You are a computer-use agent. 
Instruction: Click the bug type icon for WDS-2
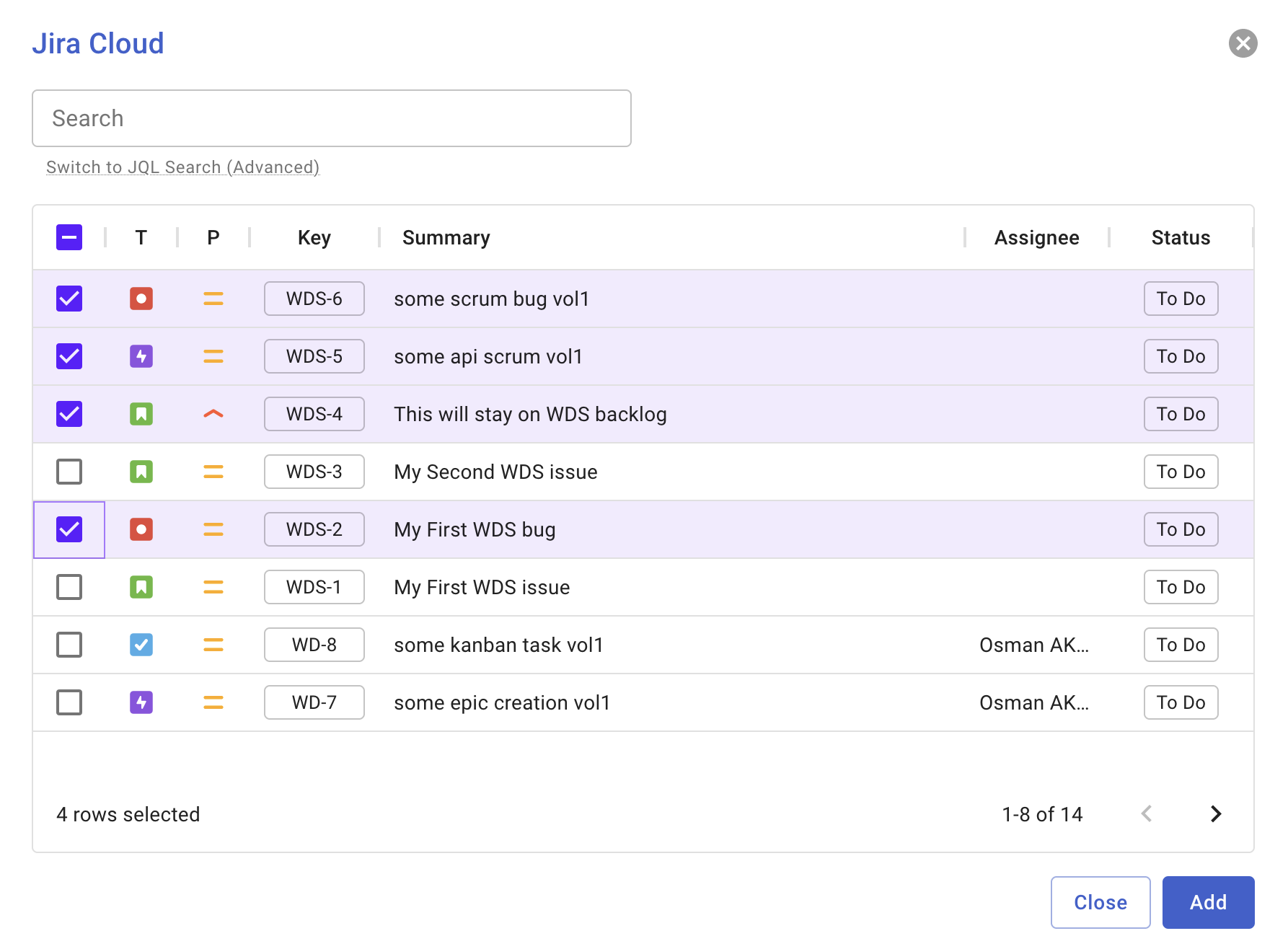coord(141,529)
